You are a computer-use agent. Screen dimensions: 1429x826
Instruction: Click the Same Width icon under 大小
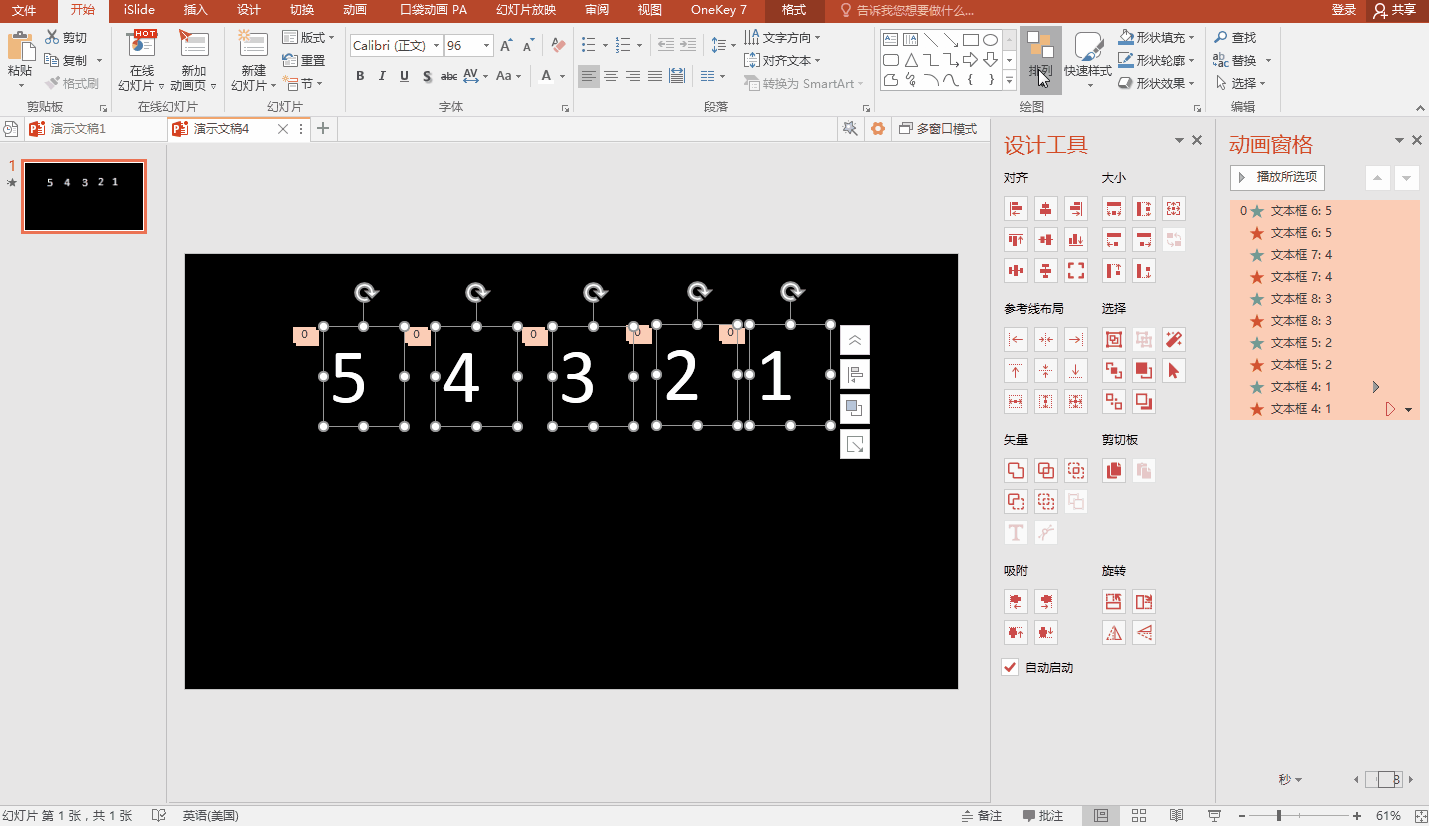[x=1114, y=209]
